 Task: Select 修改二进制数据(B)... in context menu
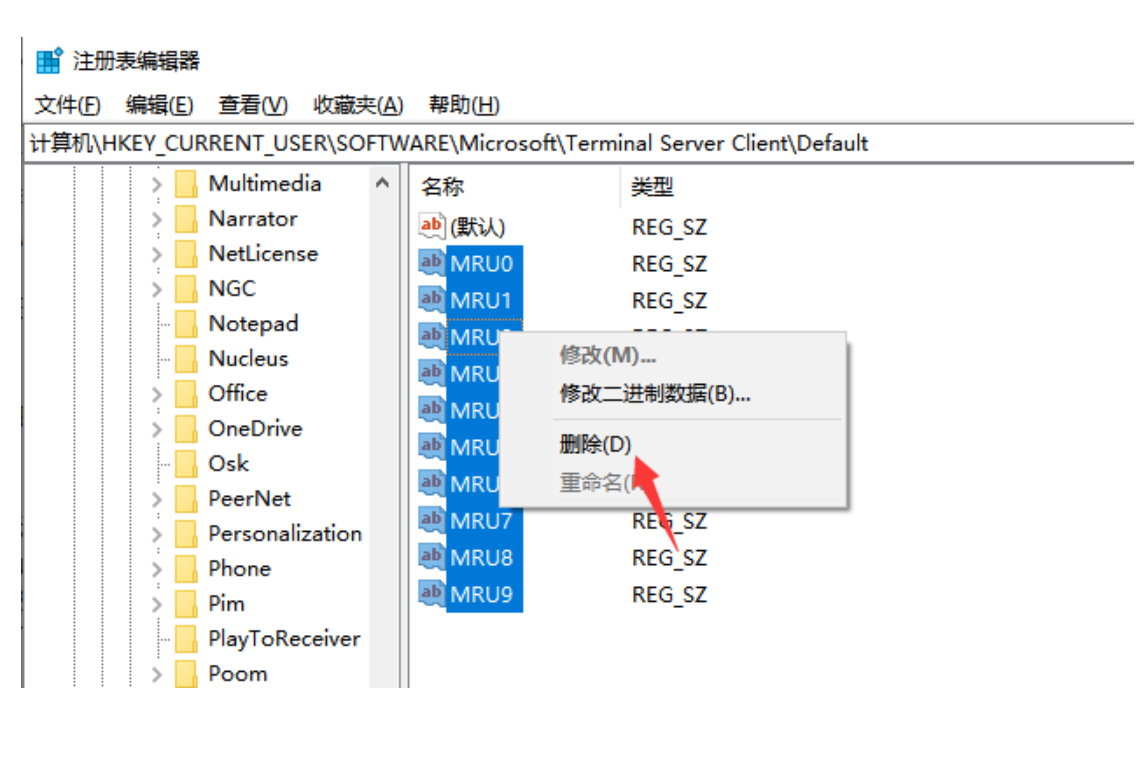655,393
